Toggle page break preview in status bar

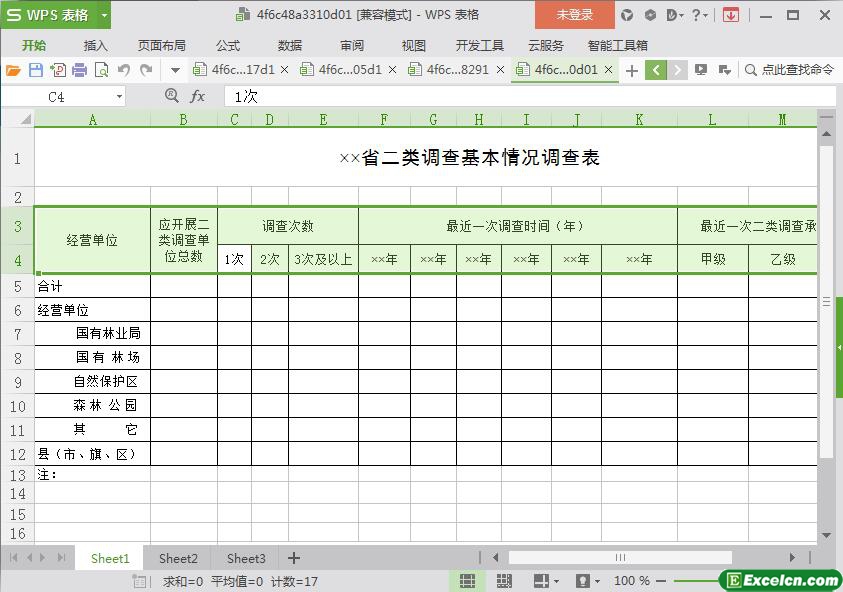coord(504,581)
